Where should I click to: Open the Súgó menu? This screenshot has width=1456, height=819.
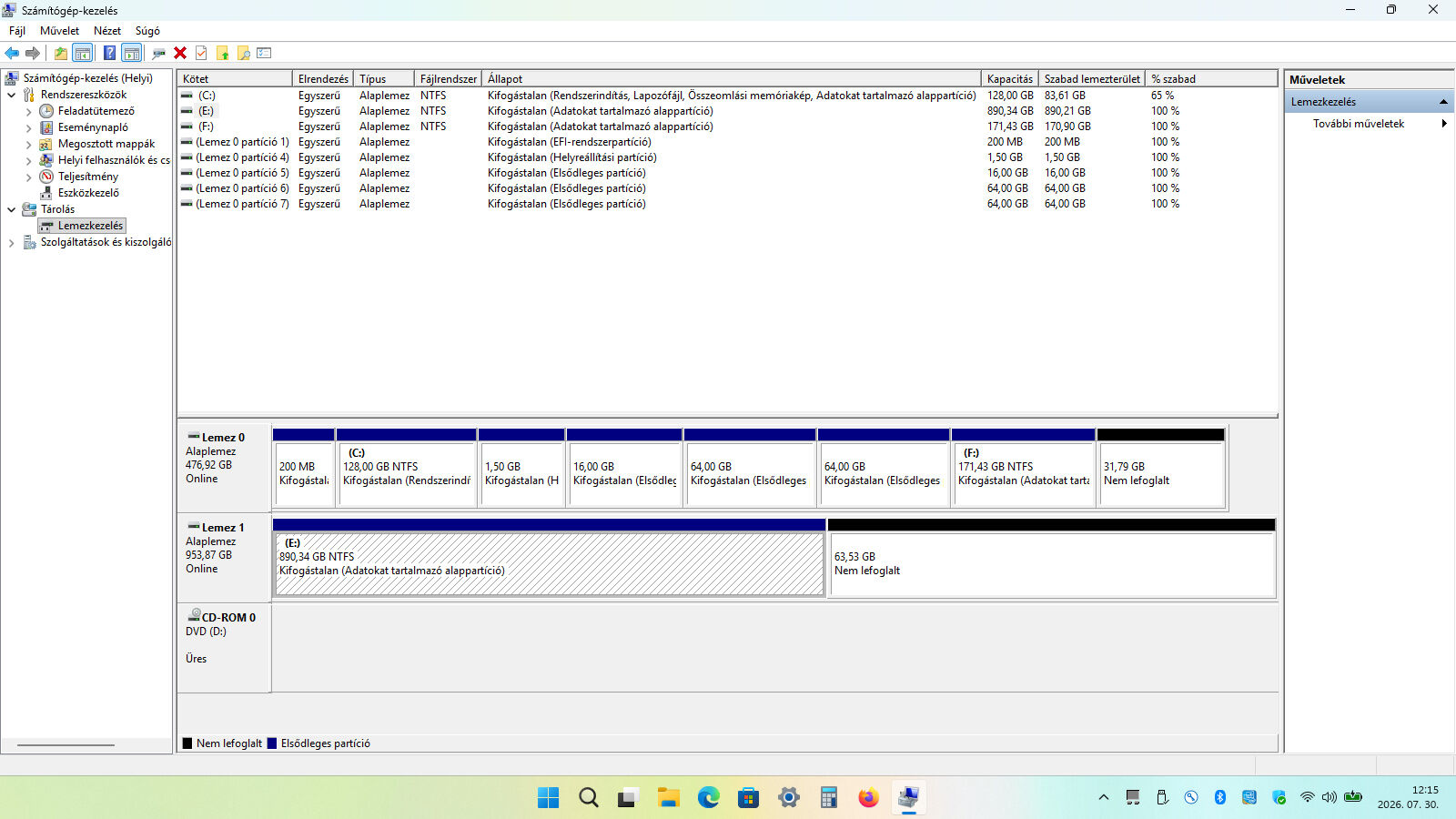tap(147, 31)
